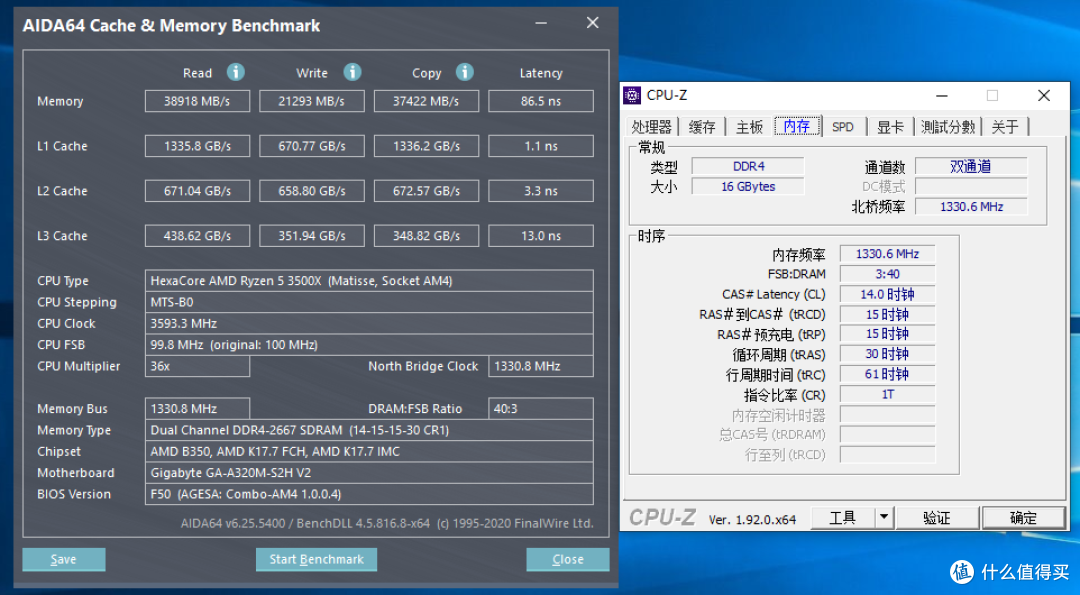Click the tRP value 15 时钟 in CPU-Z
This screenshot has width=1080, height=595.
(888, 334)
